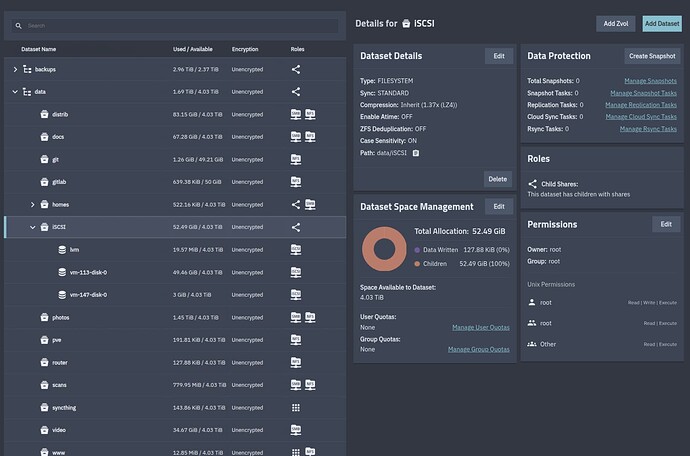Viewport: 690px width, 456px height.
Task: Collapse the iSCSI dataset node
Action: point(32,227)
